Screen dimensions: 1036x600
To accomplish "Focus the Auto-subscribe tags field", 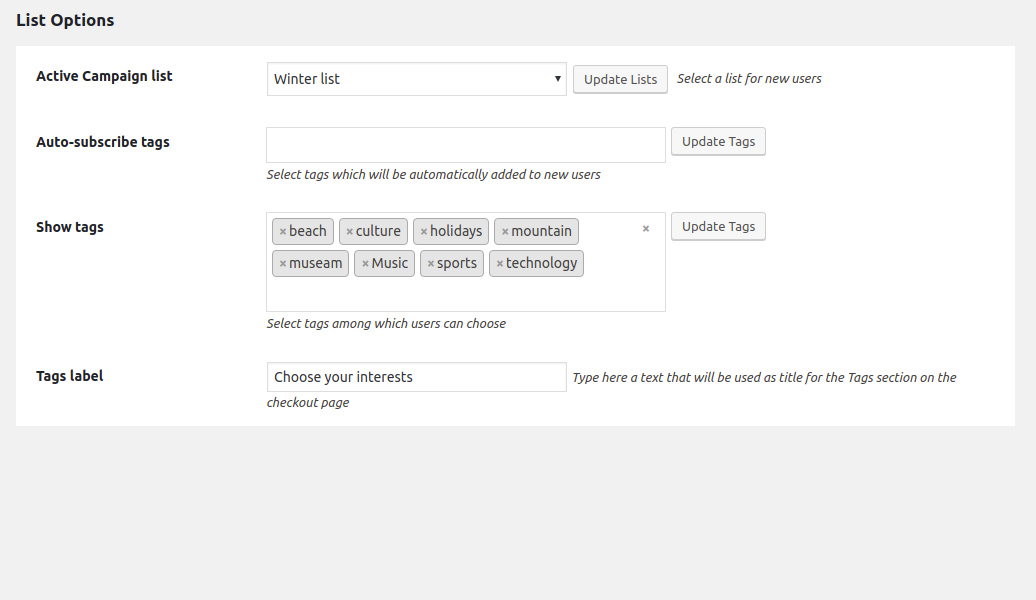I will [465, 144].
